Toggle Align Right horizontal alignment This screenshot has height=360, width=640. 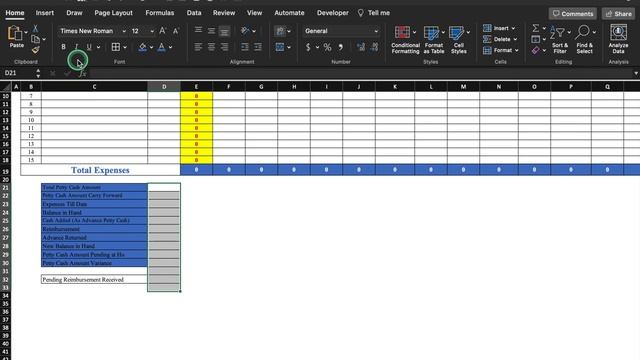click(x=224, y=47)
